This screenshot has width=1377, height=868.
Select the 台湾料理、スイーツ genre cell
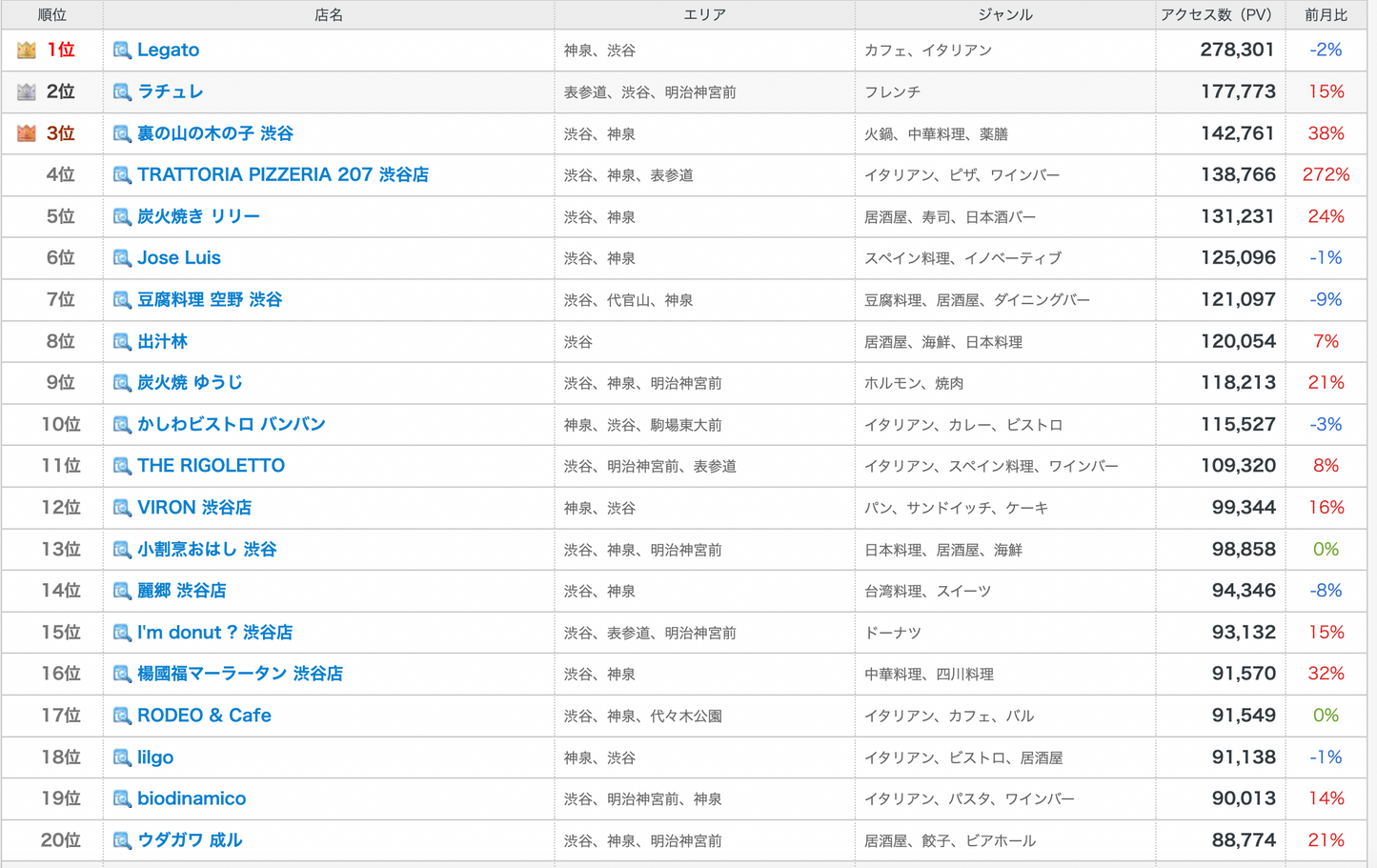point(1005,591)
